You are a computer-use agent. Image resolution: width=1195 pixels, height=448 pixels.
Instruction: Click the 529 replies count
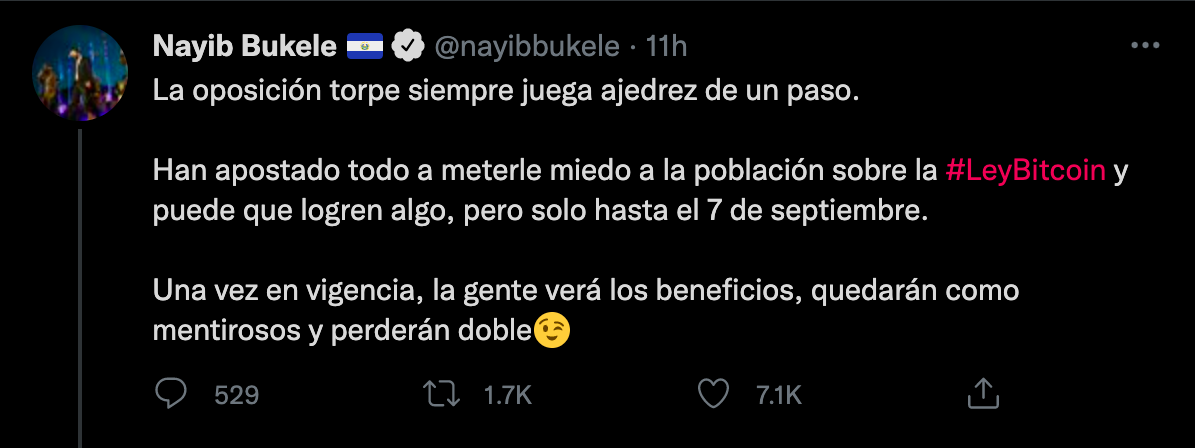(x=237, y=395)
